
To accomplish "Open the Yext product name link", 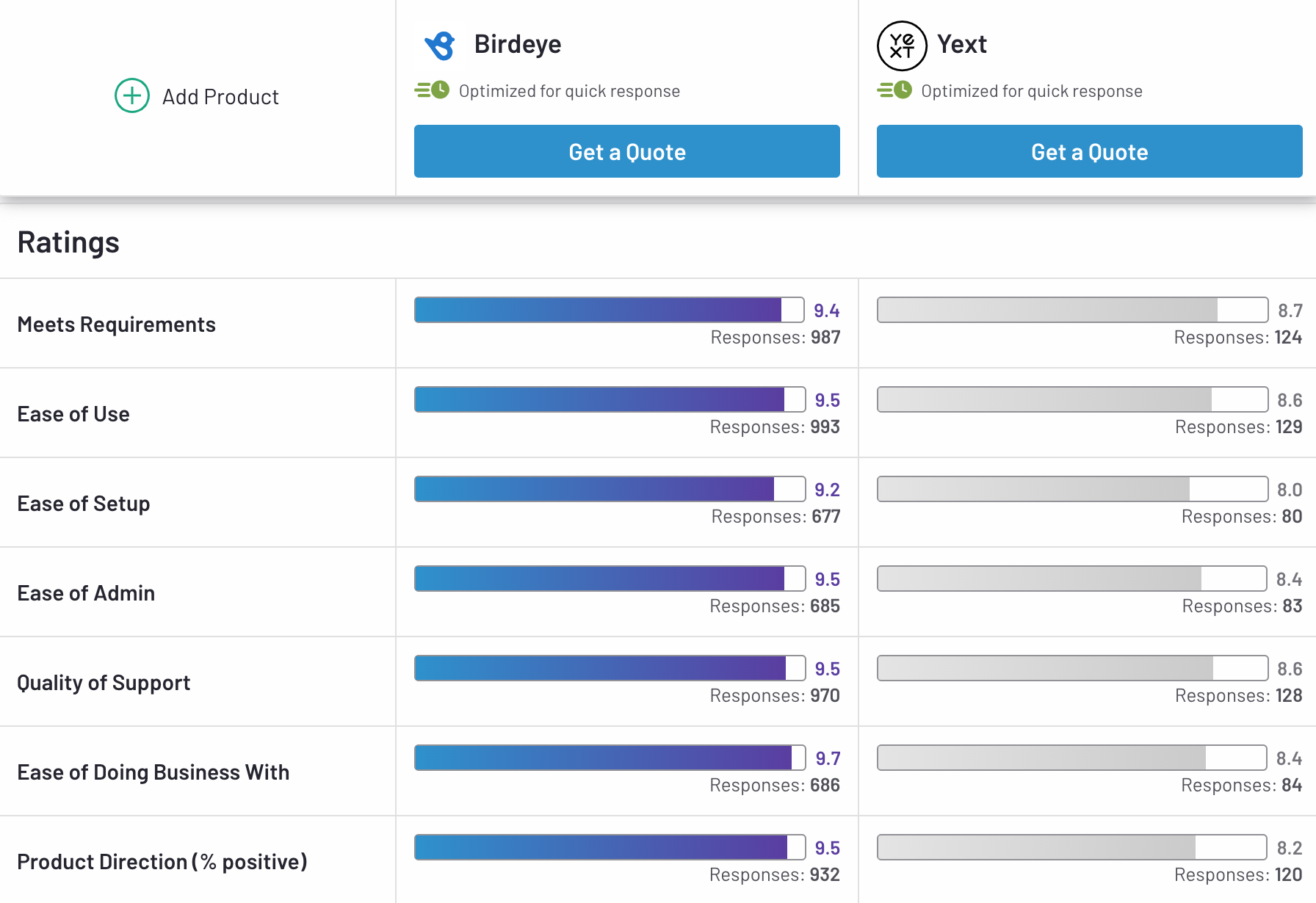I will tap(961, 44).
